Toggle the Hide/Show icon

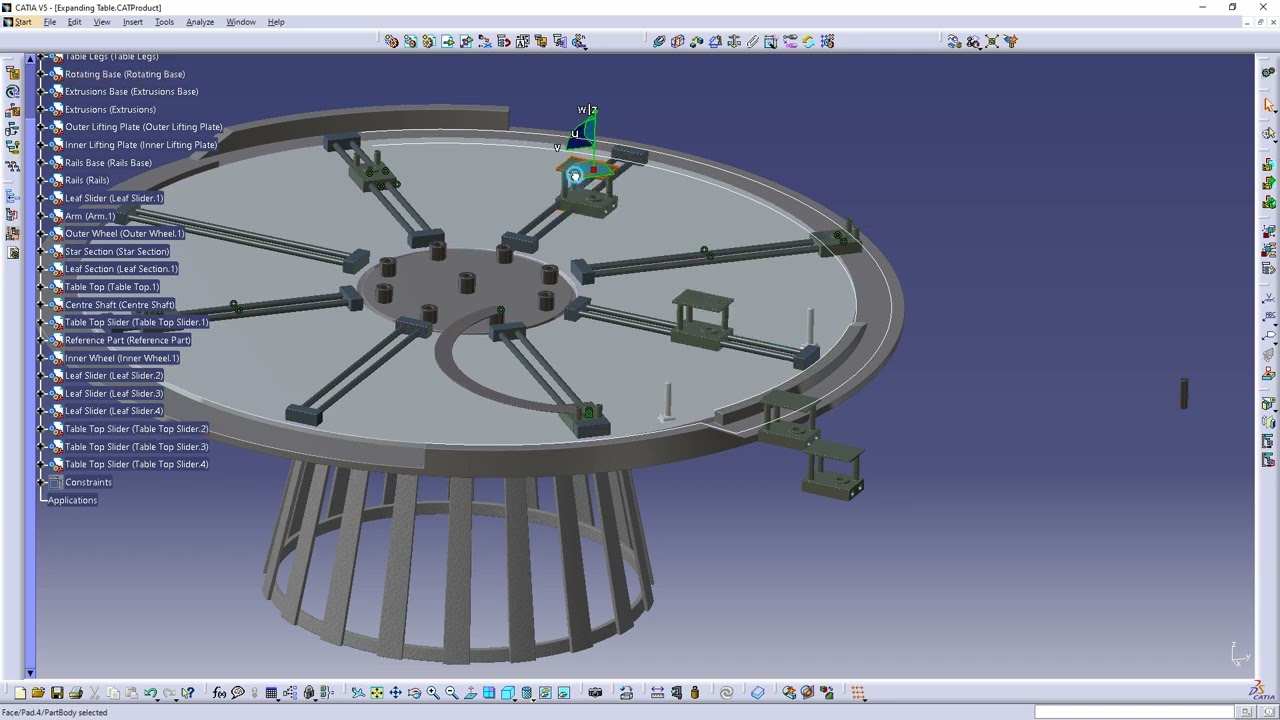click(x=545, y=692)
